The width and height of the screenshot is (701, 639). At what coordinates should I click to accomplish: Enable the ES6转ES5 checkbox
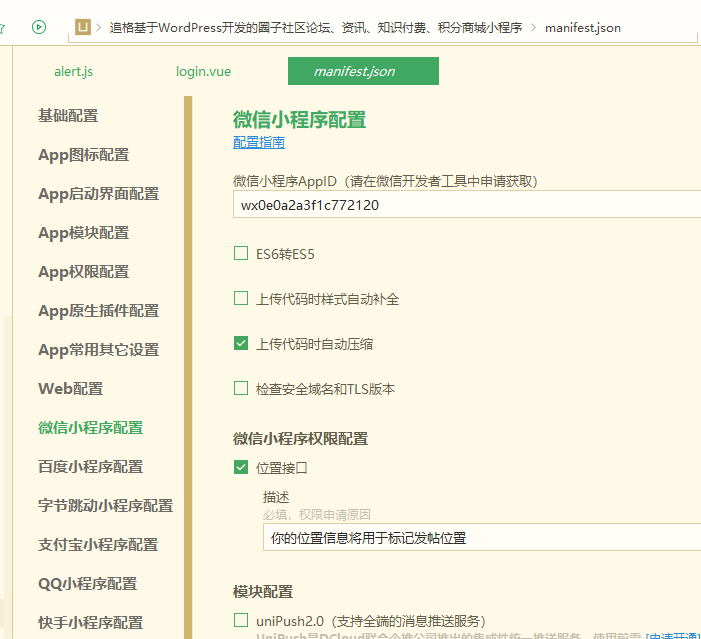[241, 253]
